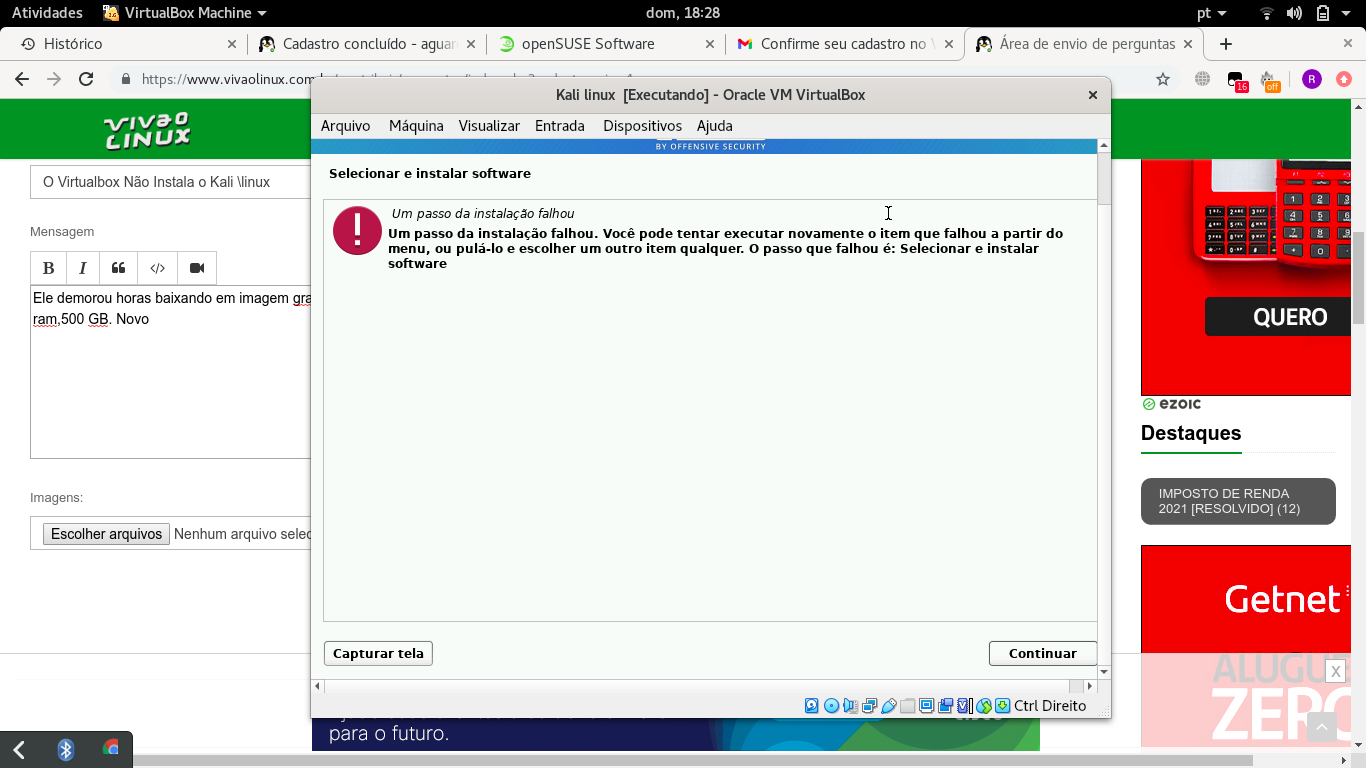Click the mouse integration icon in VirtualBox status bar
This screenshot has height=768, width=1366.
click(984, 706)
